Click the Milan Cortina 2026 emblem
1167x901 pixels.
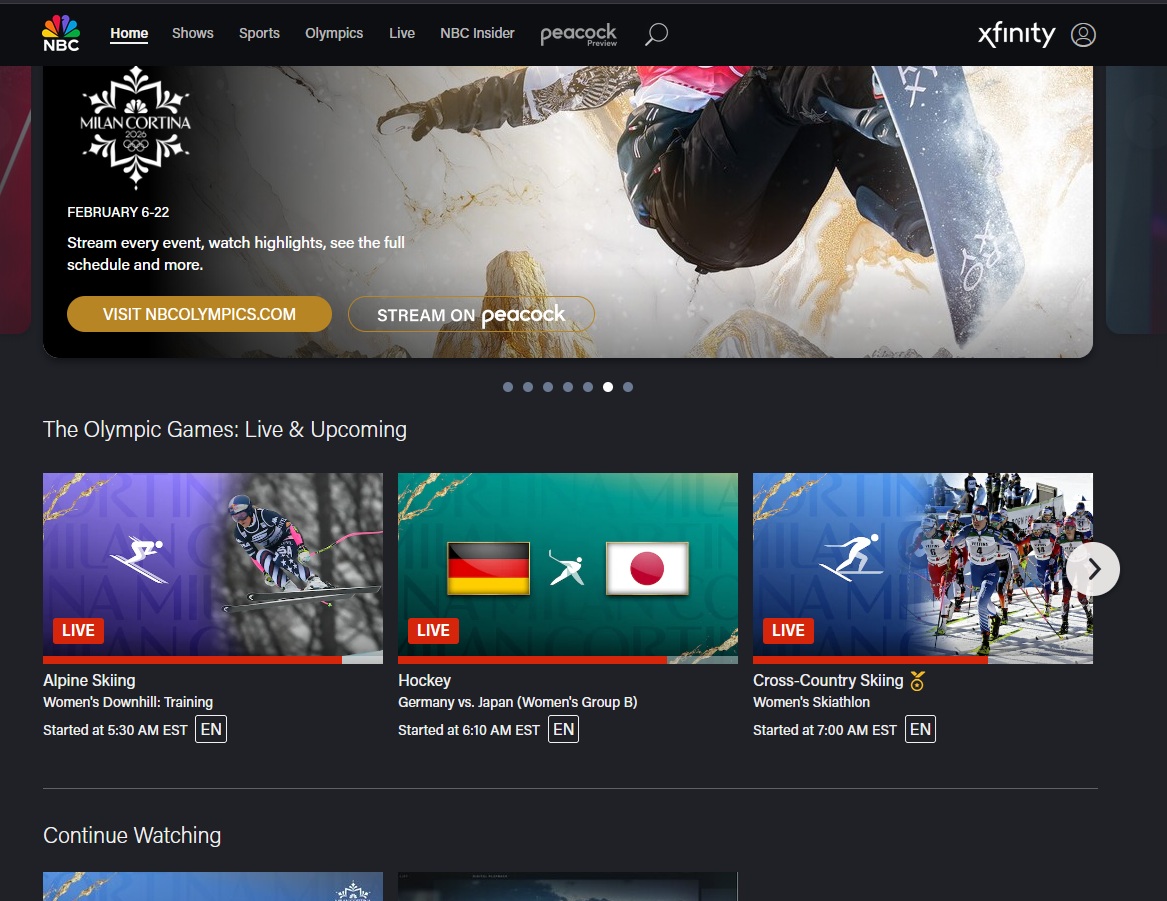[x=135, y=126]
